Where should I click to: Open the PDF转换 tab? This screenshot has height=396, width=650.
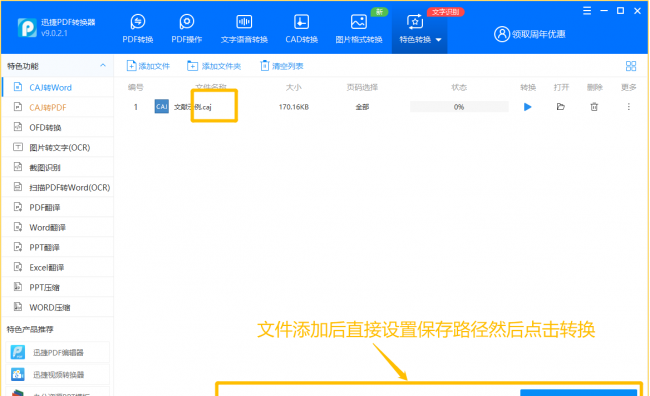pos(138,28)
